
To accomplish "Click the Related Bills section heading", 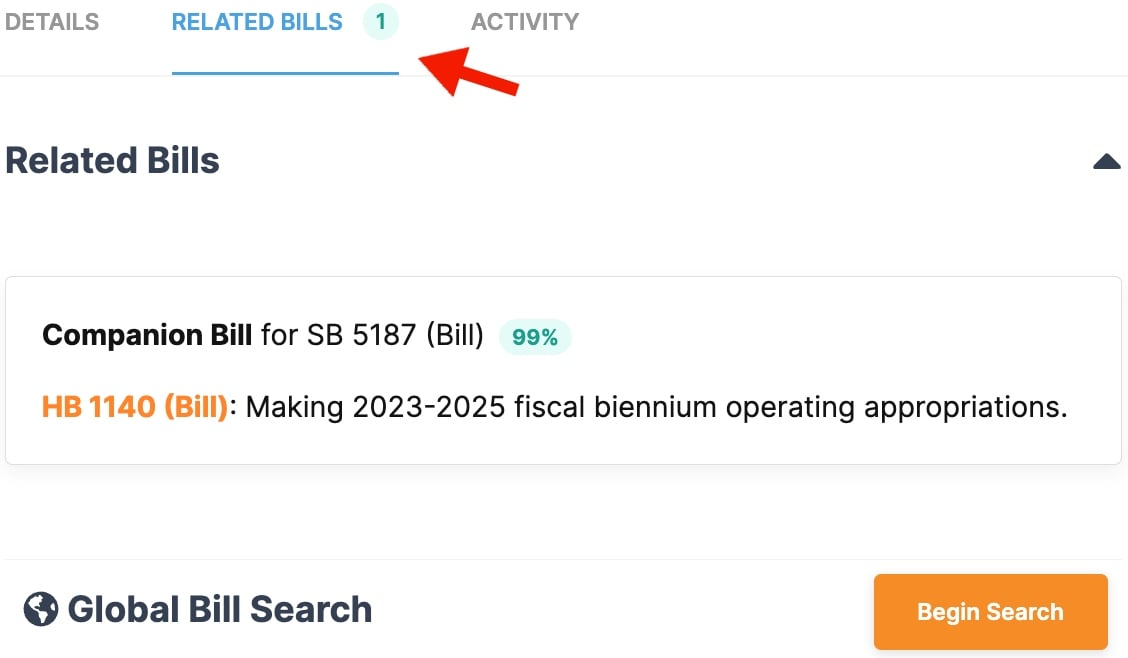I will (x=112, y=160).
